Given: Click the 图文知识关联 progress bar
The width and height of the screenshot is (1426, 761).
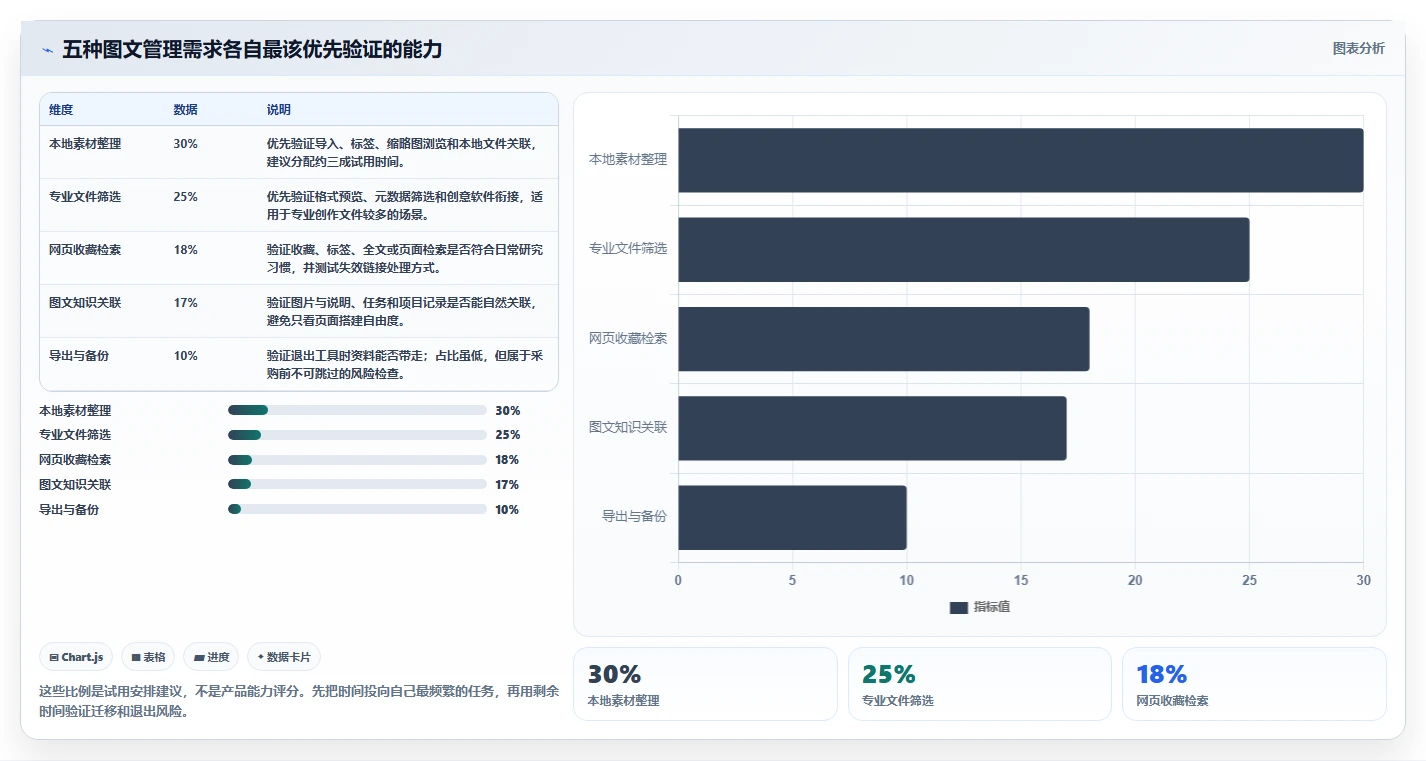Looking at the screenshot, I should point(357,485).
